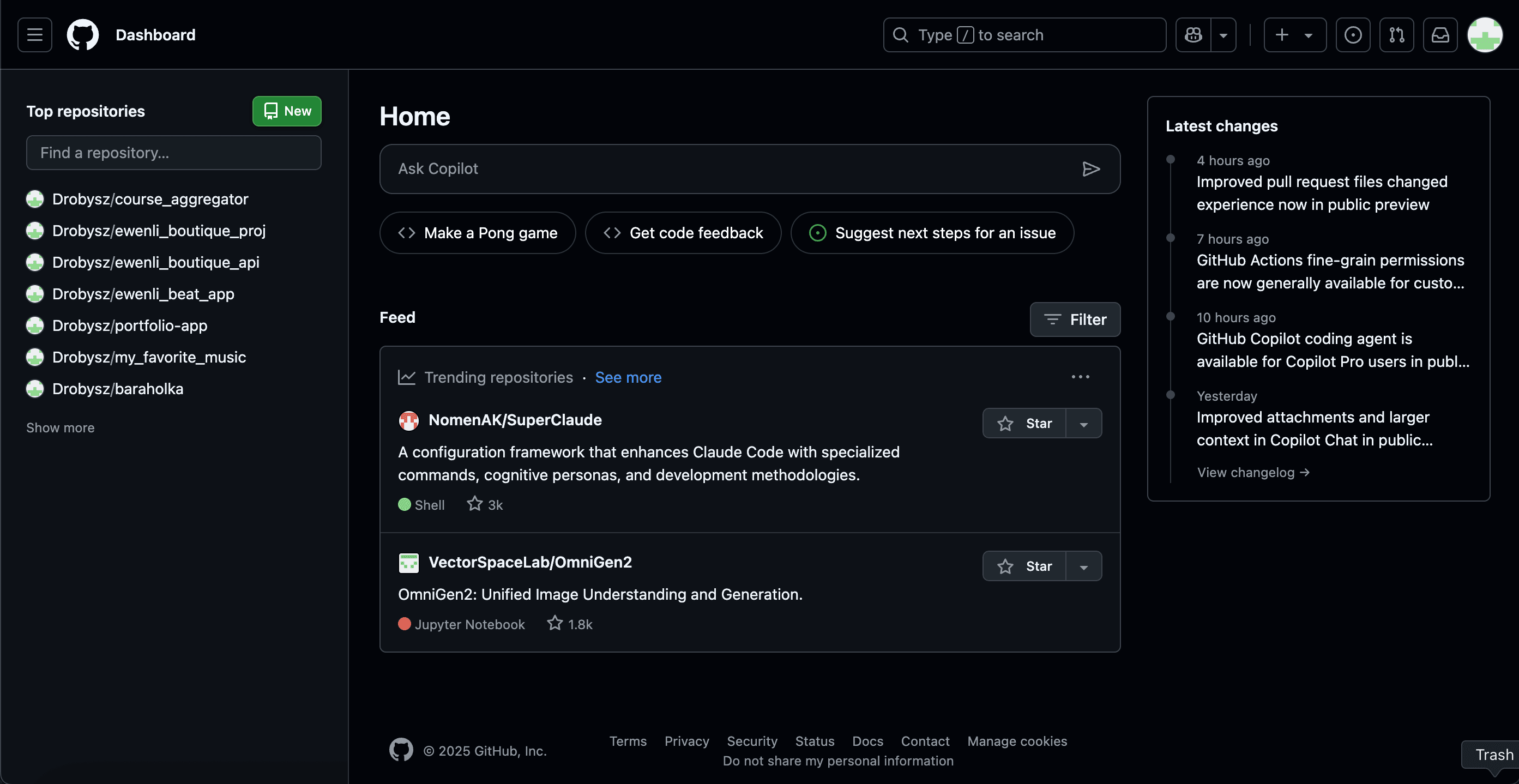Expand the Copilot dropdown arrow

click(1223, 35)
